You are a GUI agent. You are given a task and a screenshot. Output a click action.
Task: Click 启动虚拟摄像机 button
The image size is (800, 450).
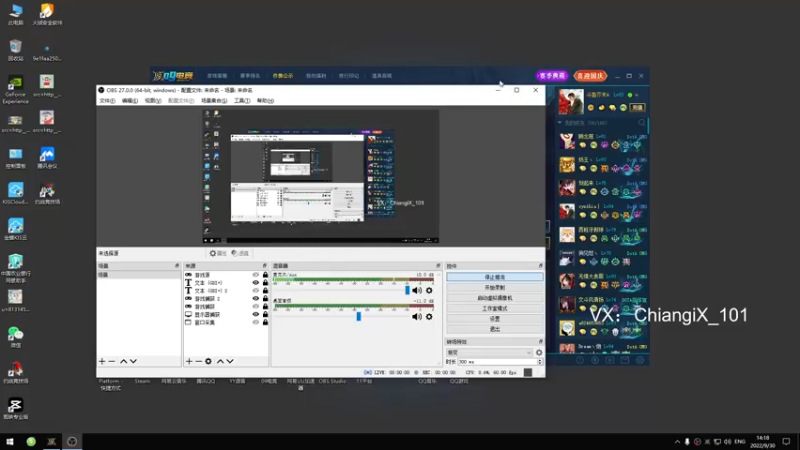tap(494, 298)
